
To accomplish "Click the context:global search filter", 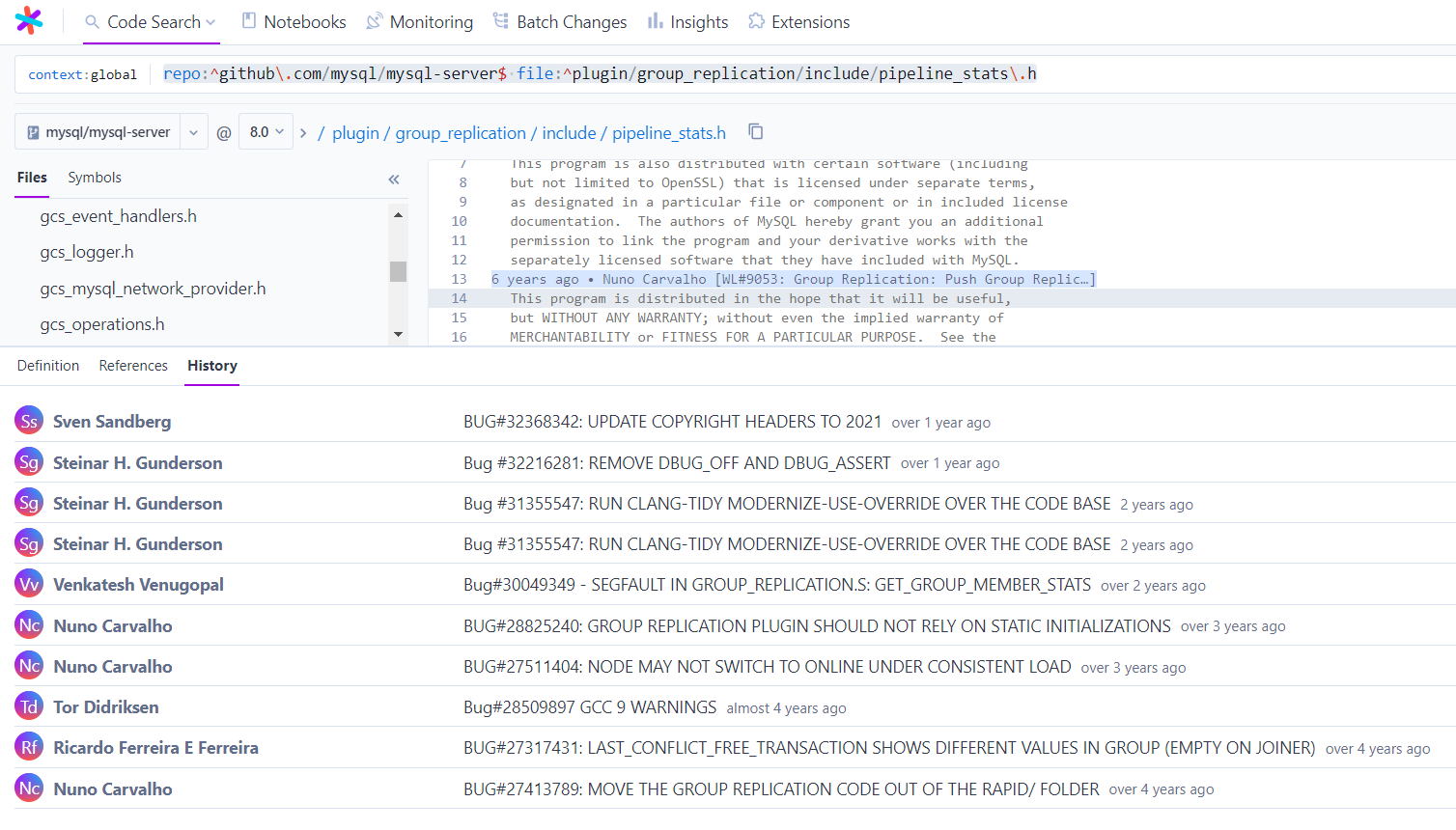I will [83, 74].
